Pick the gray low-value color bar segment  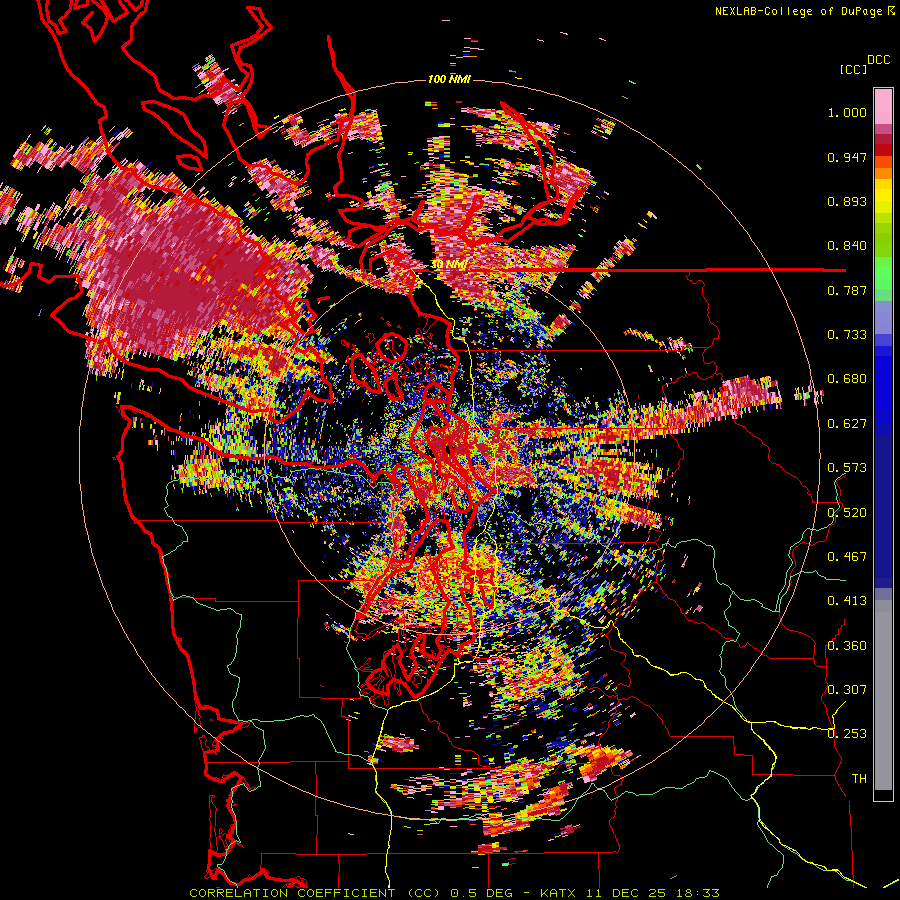click(883, 695)
